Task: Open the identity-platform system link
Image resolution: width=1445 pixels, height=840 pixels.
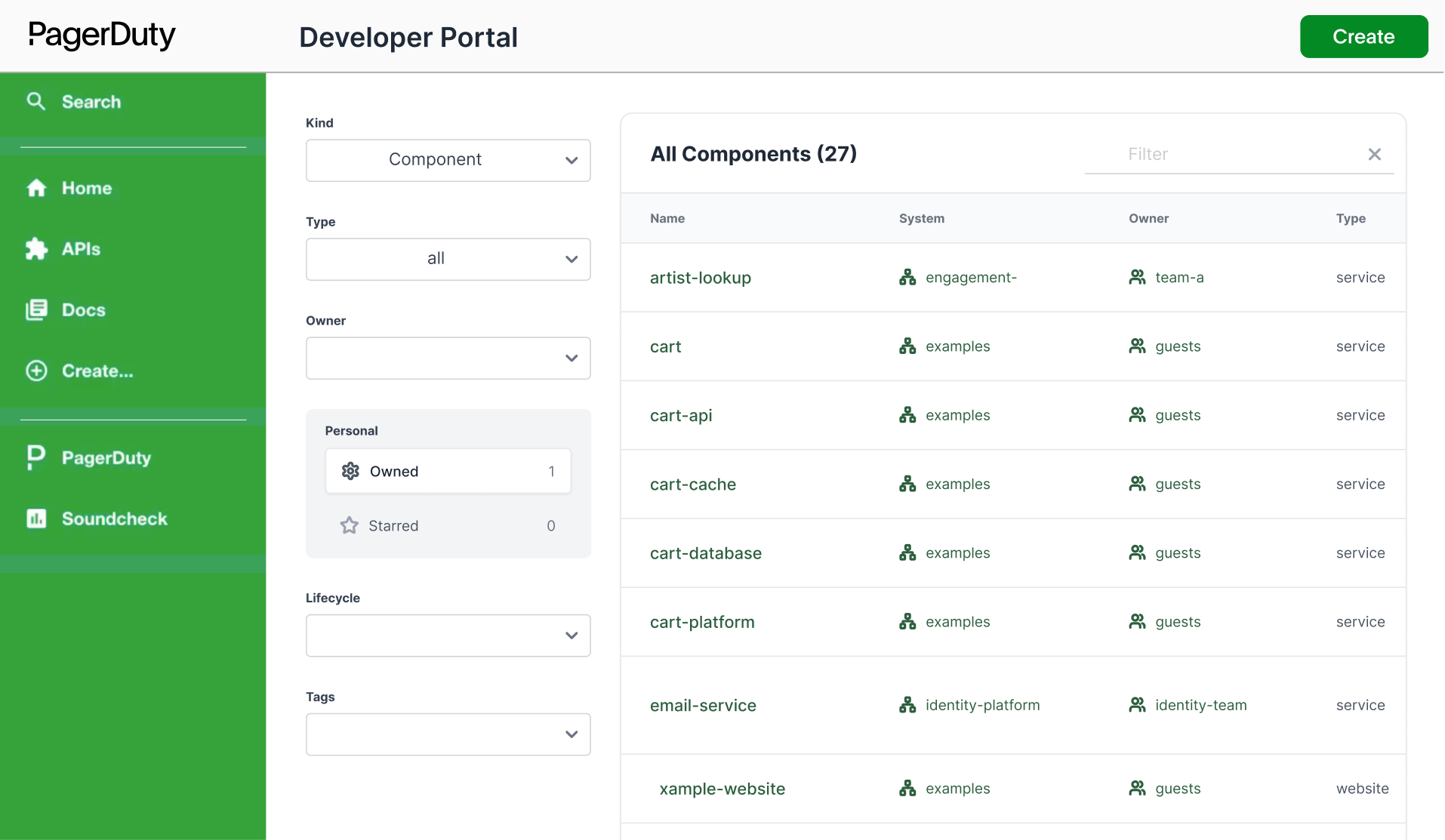Action: click(982, 705)
